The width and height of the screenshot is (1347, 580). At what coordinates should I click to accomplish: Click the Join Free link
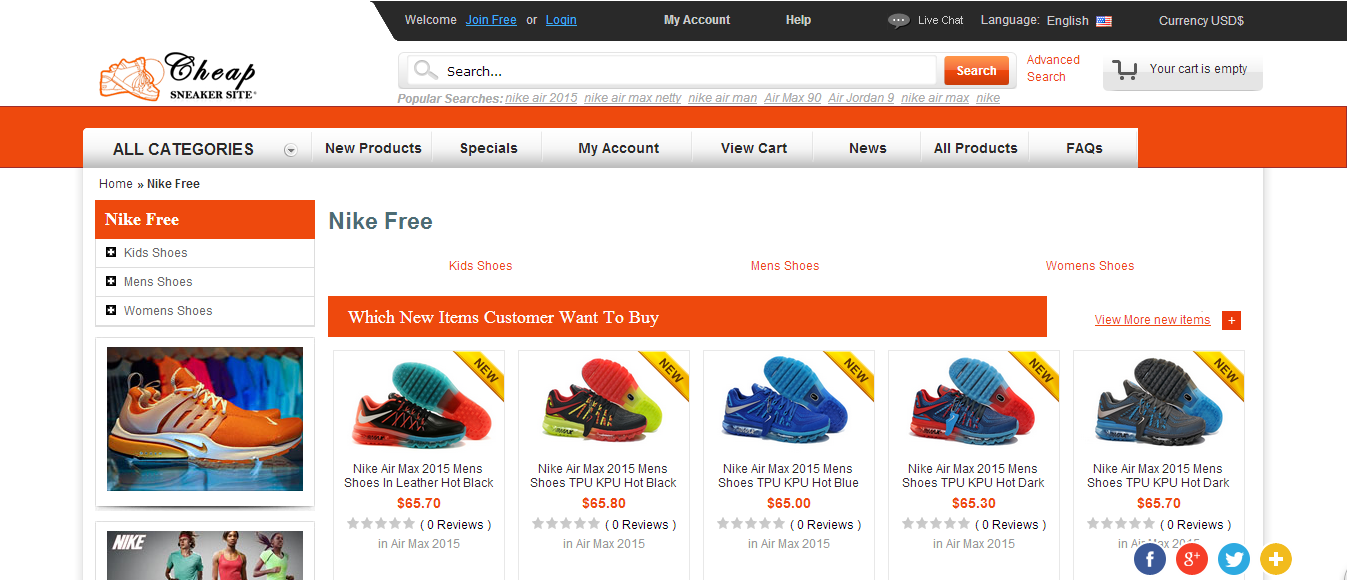click(x=491, y=20)
